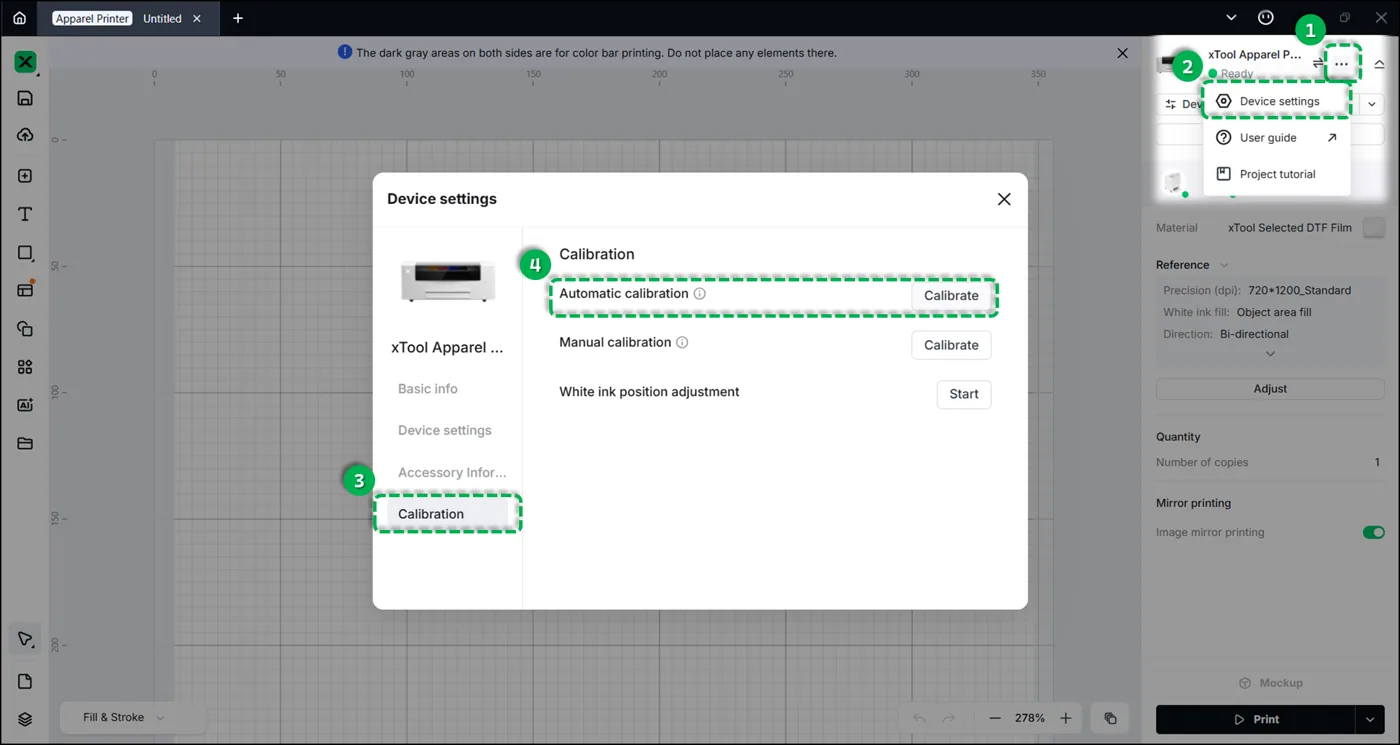Open User guide menu entry
This screenshot has height=745, width=1400.
tap(1277, 138)
